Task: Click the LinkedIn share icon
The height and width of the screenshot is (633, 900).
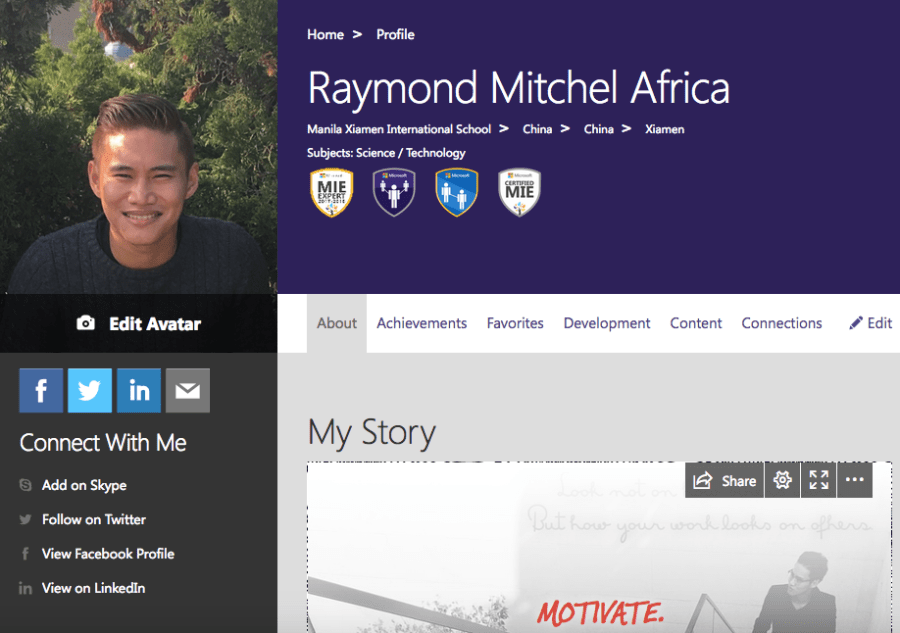Action: click(139, 390)
